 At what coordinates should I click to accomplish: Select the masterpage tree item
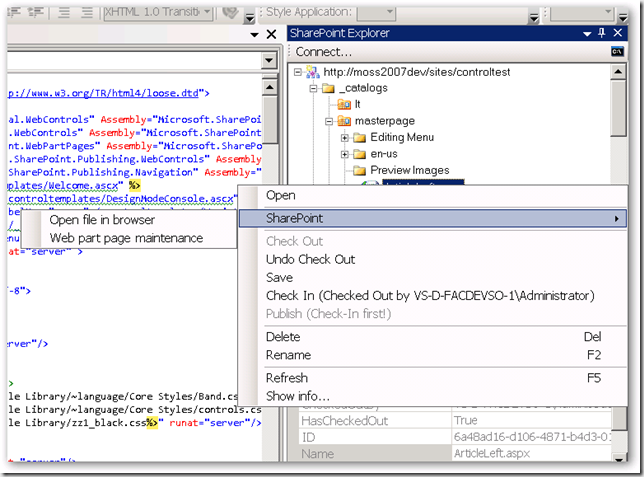point(384,121)
